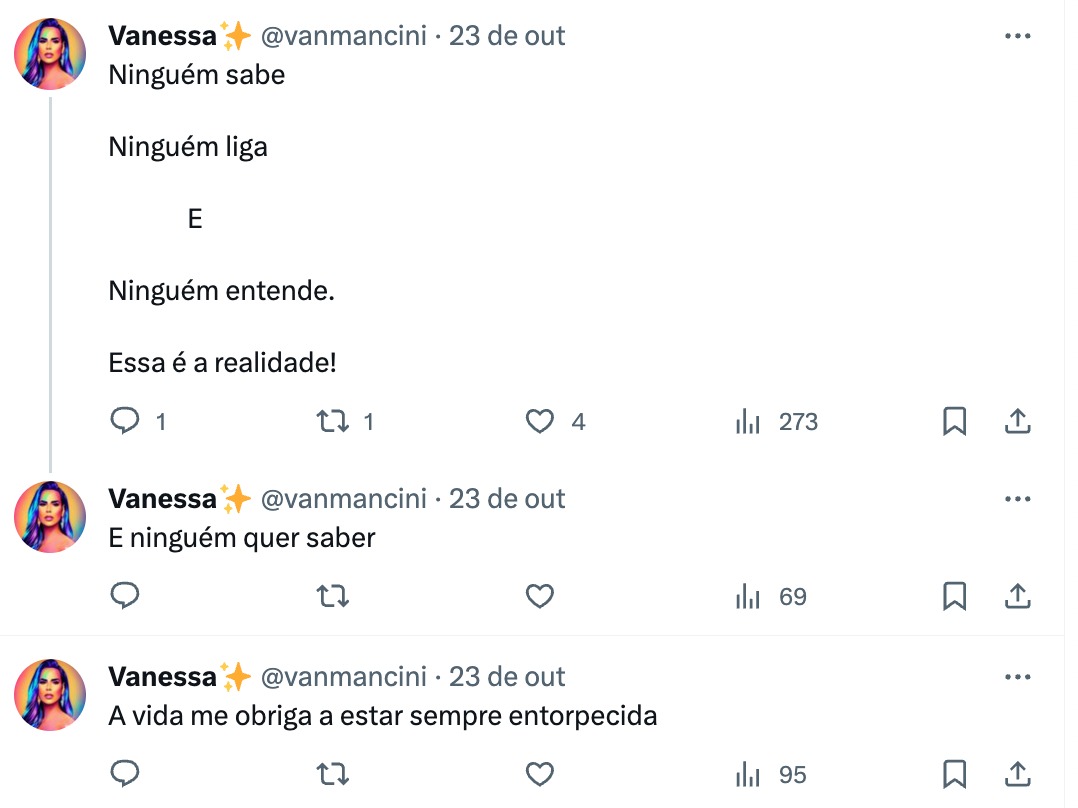Reply to the 'Ninguém sabe' tweet
The width and height of the screenshot is (1078, 808).
[x=124, y=422]
